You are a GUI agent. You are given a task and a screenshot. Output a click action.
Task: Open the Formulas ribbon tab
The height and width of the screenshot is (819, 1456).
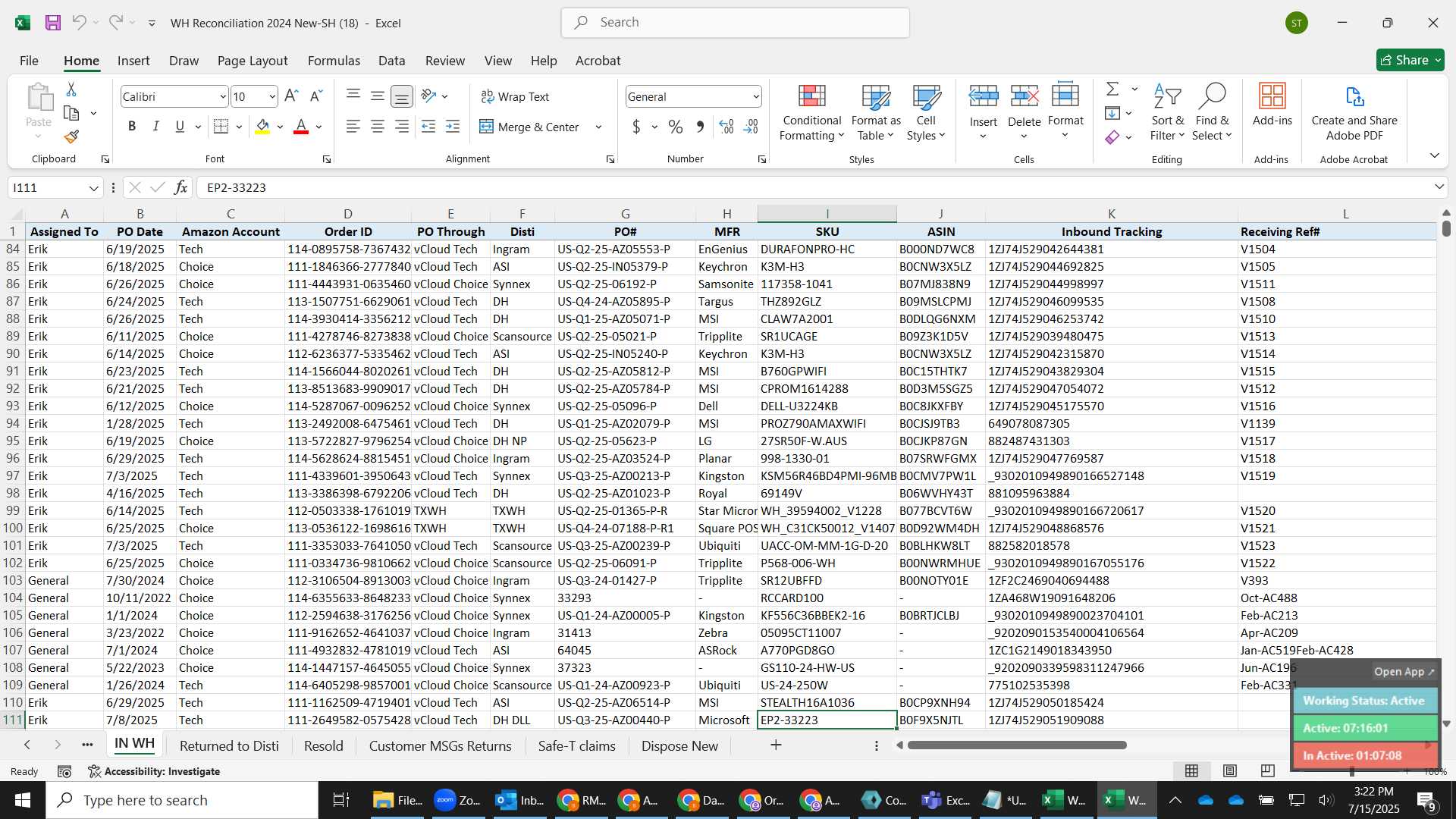[334, 61]
